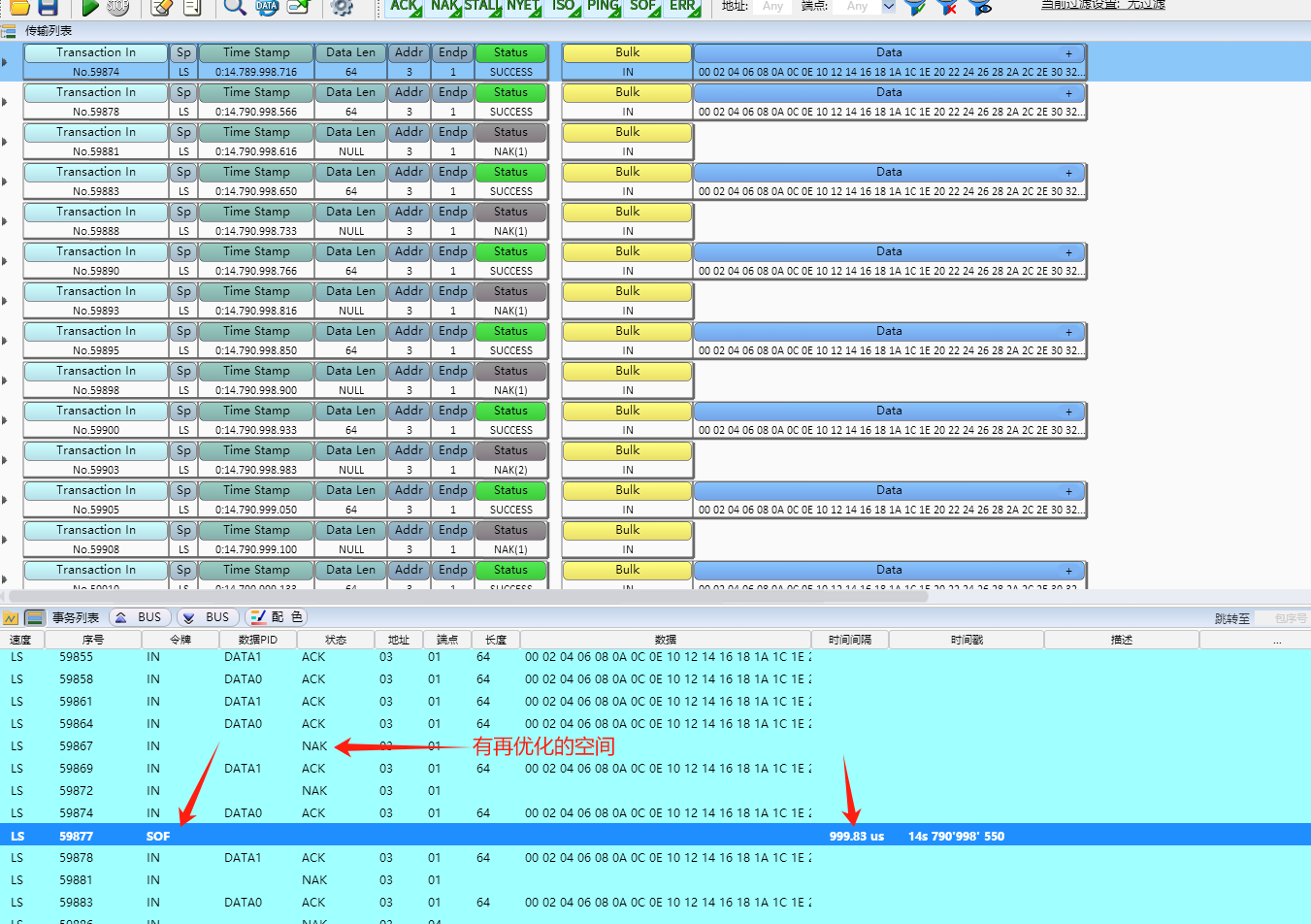Viewport: 1311px width, 924px height.
Task: Expand data plus of transaction No.59905
Action: click(1068, 491)
